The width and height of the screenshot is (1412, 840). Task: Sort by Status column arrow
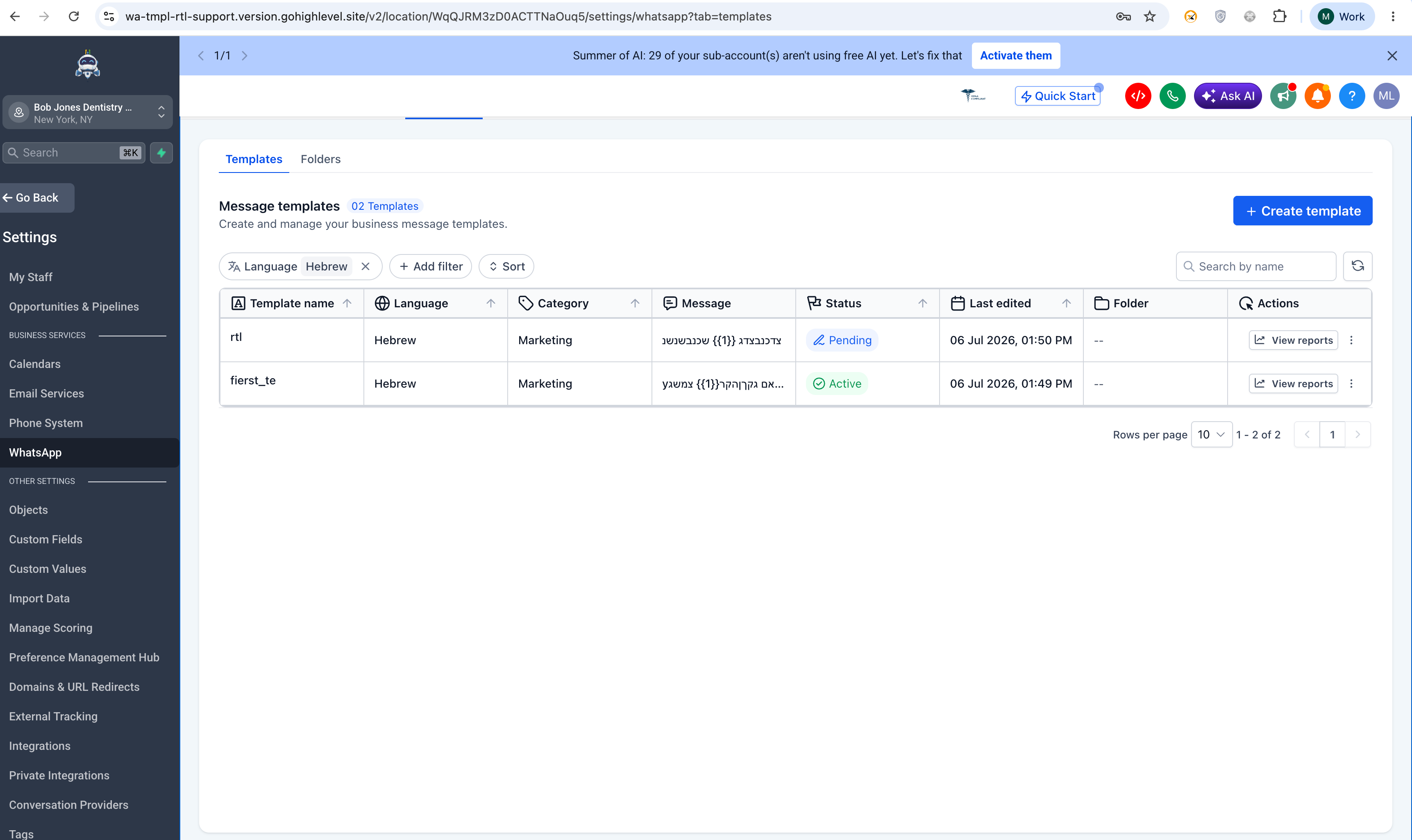(922, 303)
